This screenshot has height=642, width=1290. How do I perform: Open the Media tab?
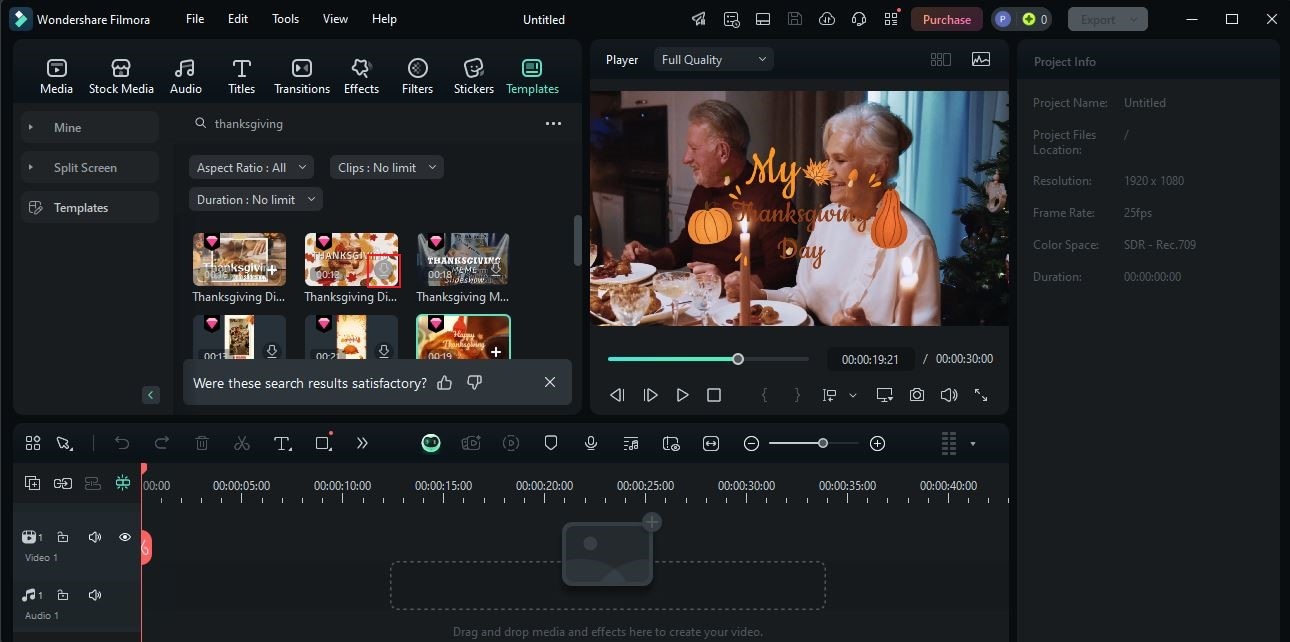(x=56, y=76)
